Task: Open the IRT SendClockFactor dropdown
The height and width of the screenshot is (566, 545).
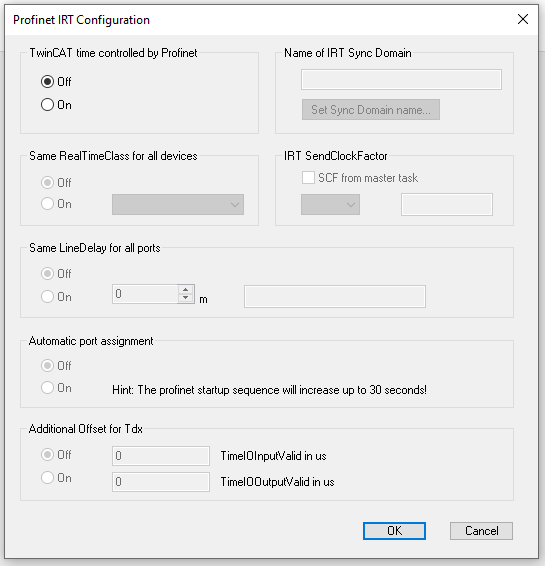Action: [x=330, y=204]
